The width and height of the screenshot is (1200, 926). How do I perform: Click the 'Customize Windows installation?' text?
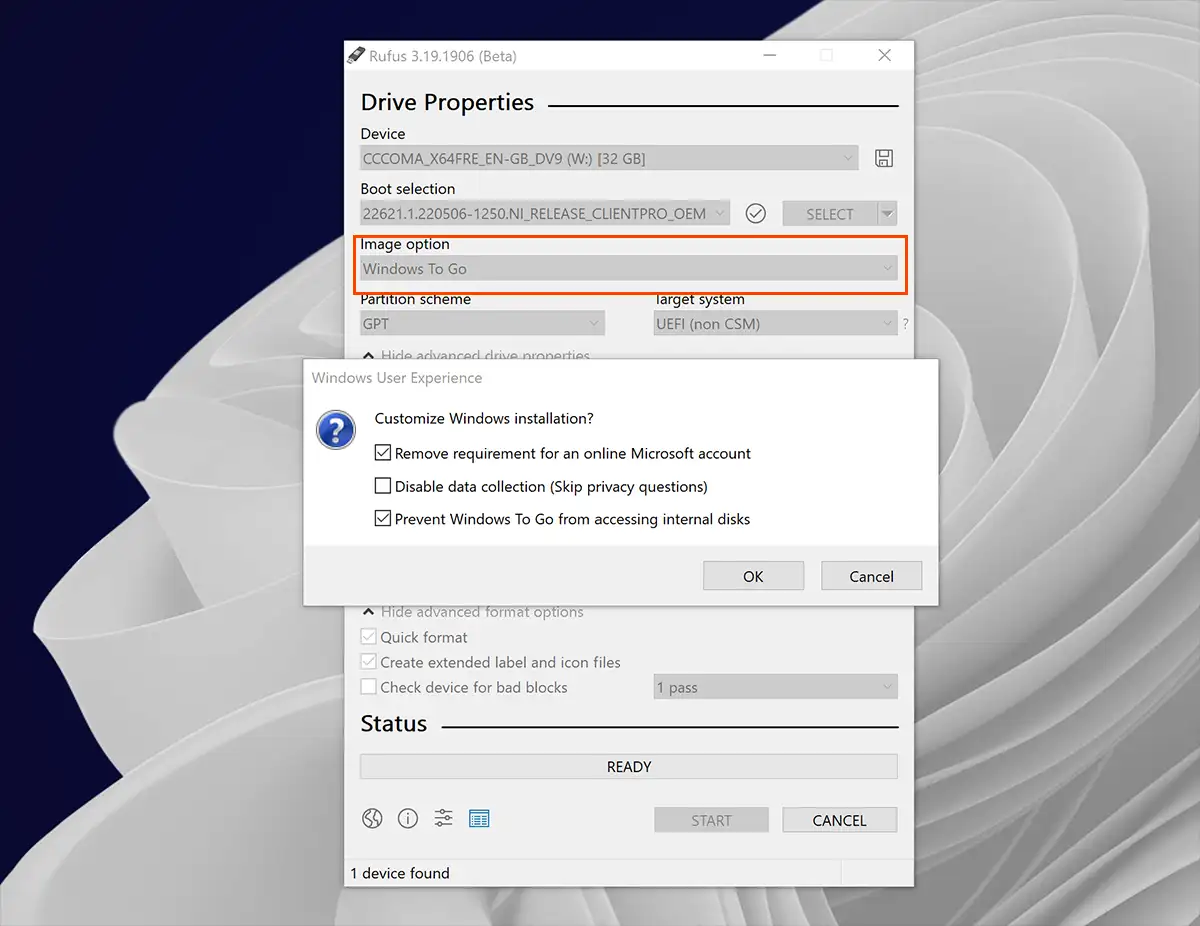[484, 418]
